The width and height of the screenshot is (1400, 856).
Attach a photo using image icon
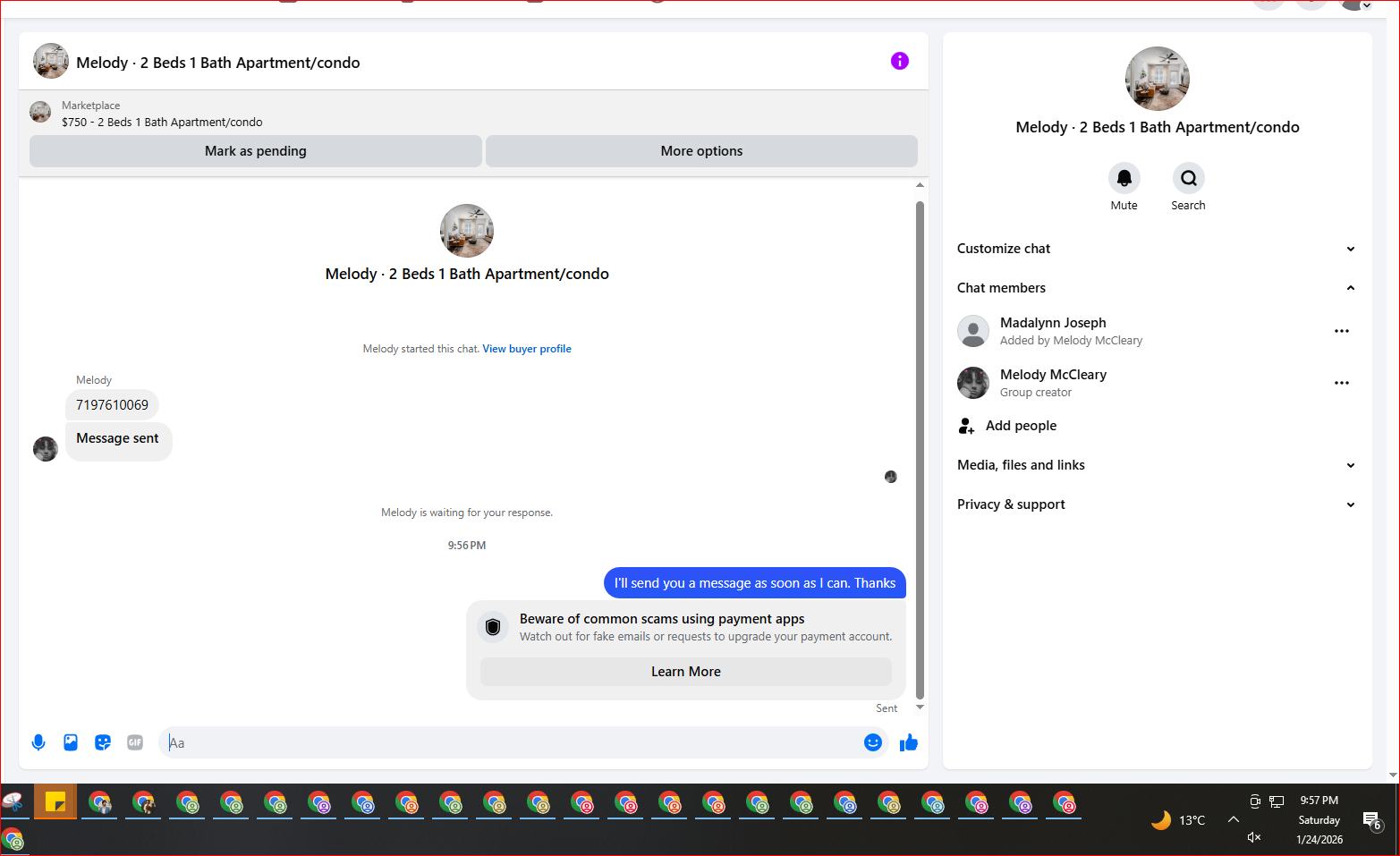[x=71, y=742]
